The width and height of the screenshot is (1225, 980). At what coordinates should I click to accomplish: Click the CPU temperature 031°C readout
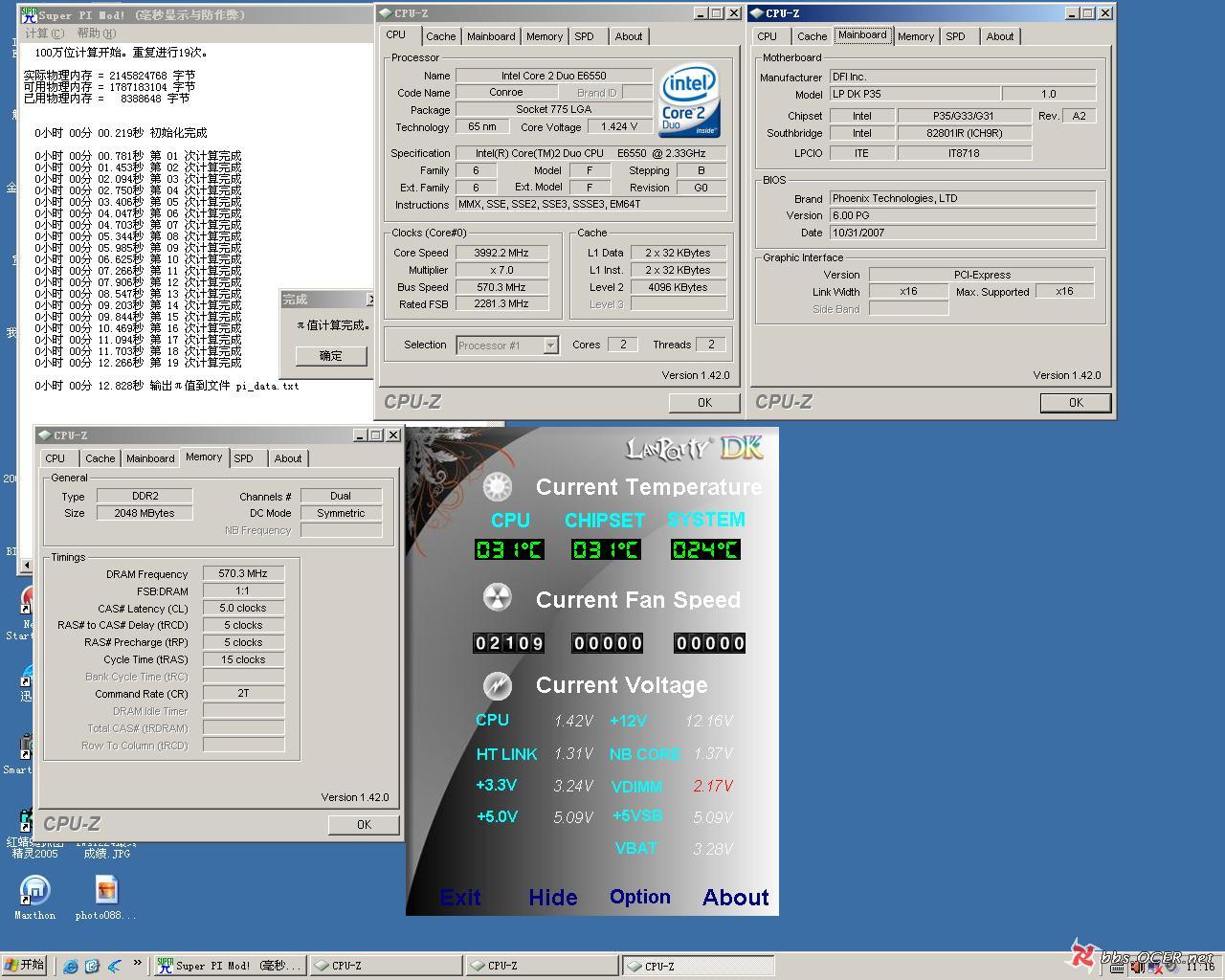pyautogui.click(x=510, y=549)
